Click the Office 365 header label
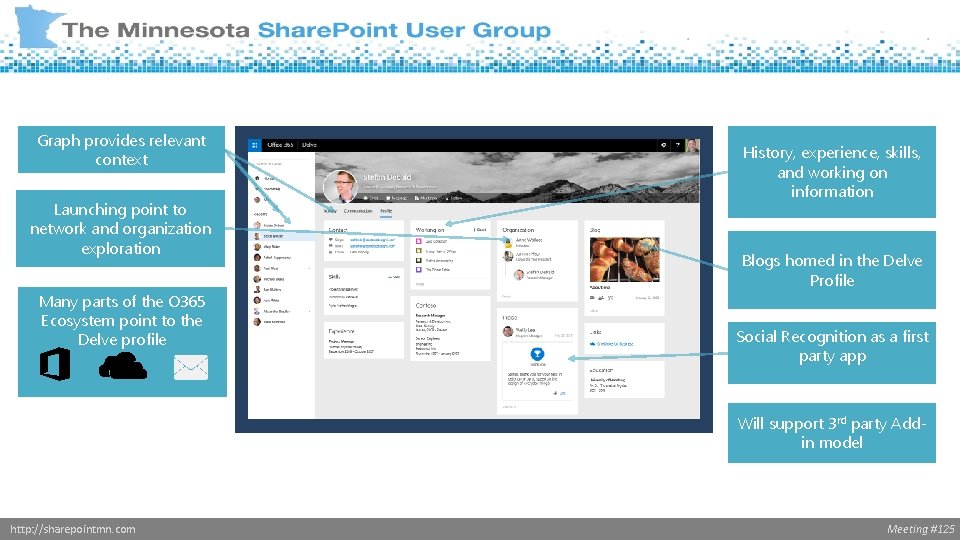Viewport: 960px width, 540px height. tap(280, 145)
